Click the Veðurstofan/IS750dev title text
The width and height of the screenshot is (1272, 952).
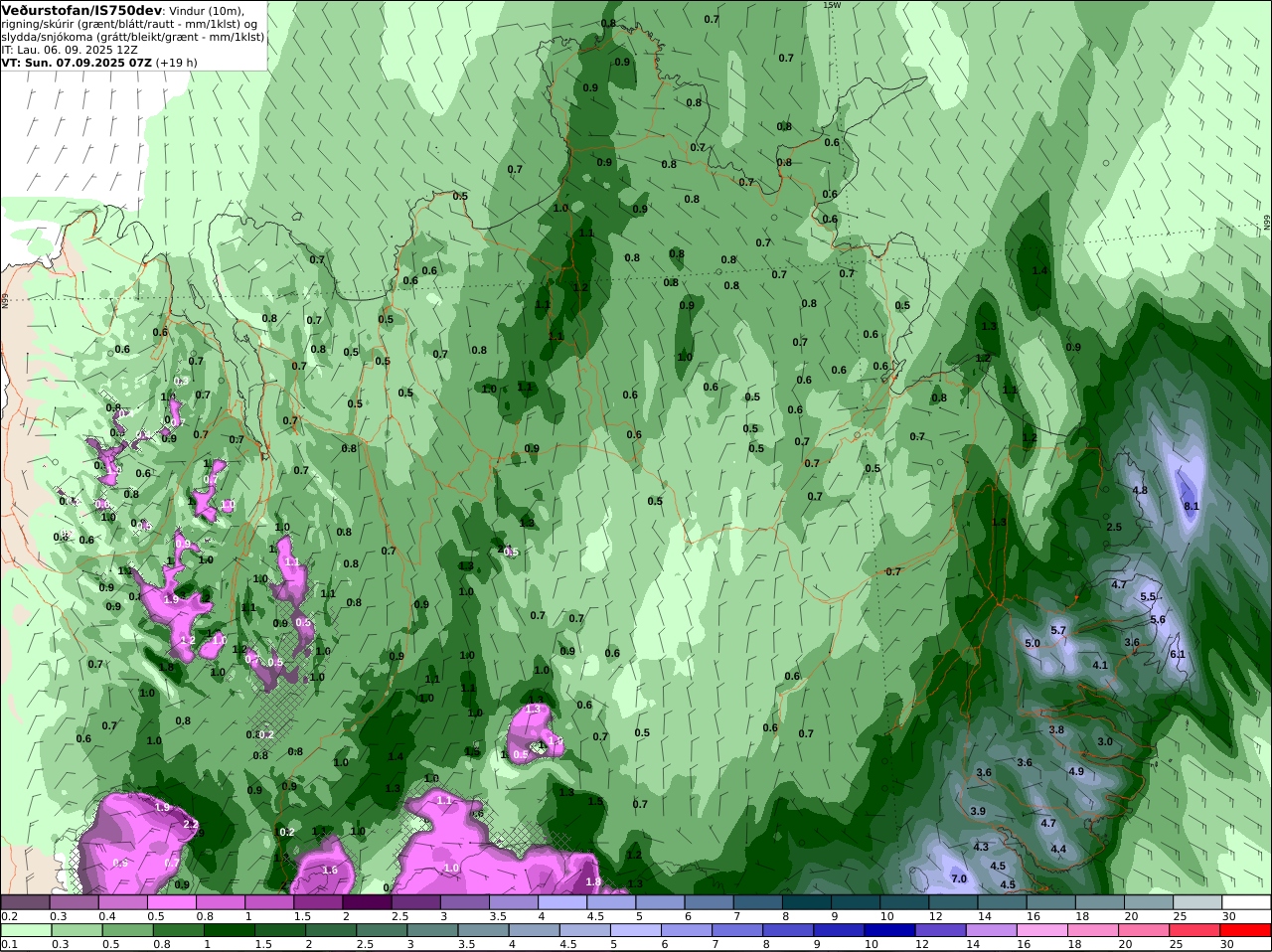(82, 10)
